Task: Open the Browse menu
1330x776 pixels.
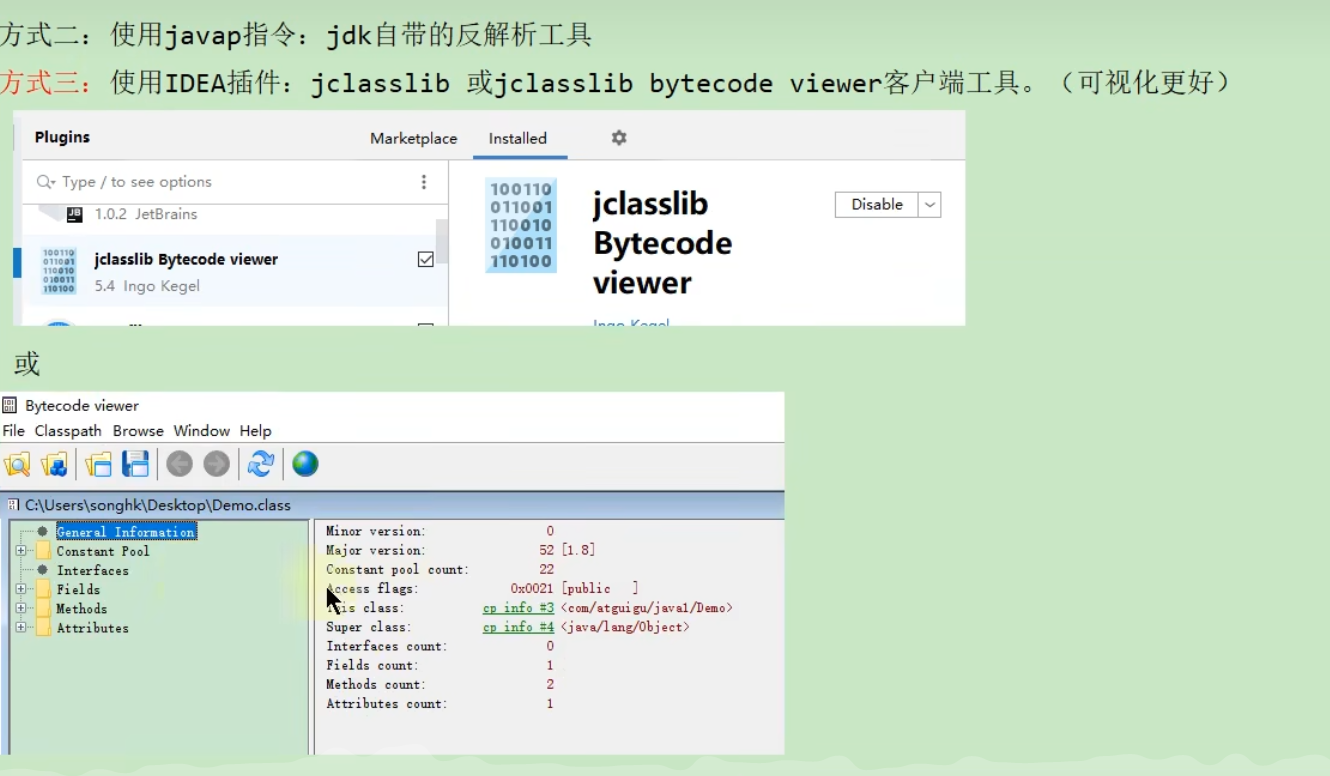Action: coord(138,431)
